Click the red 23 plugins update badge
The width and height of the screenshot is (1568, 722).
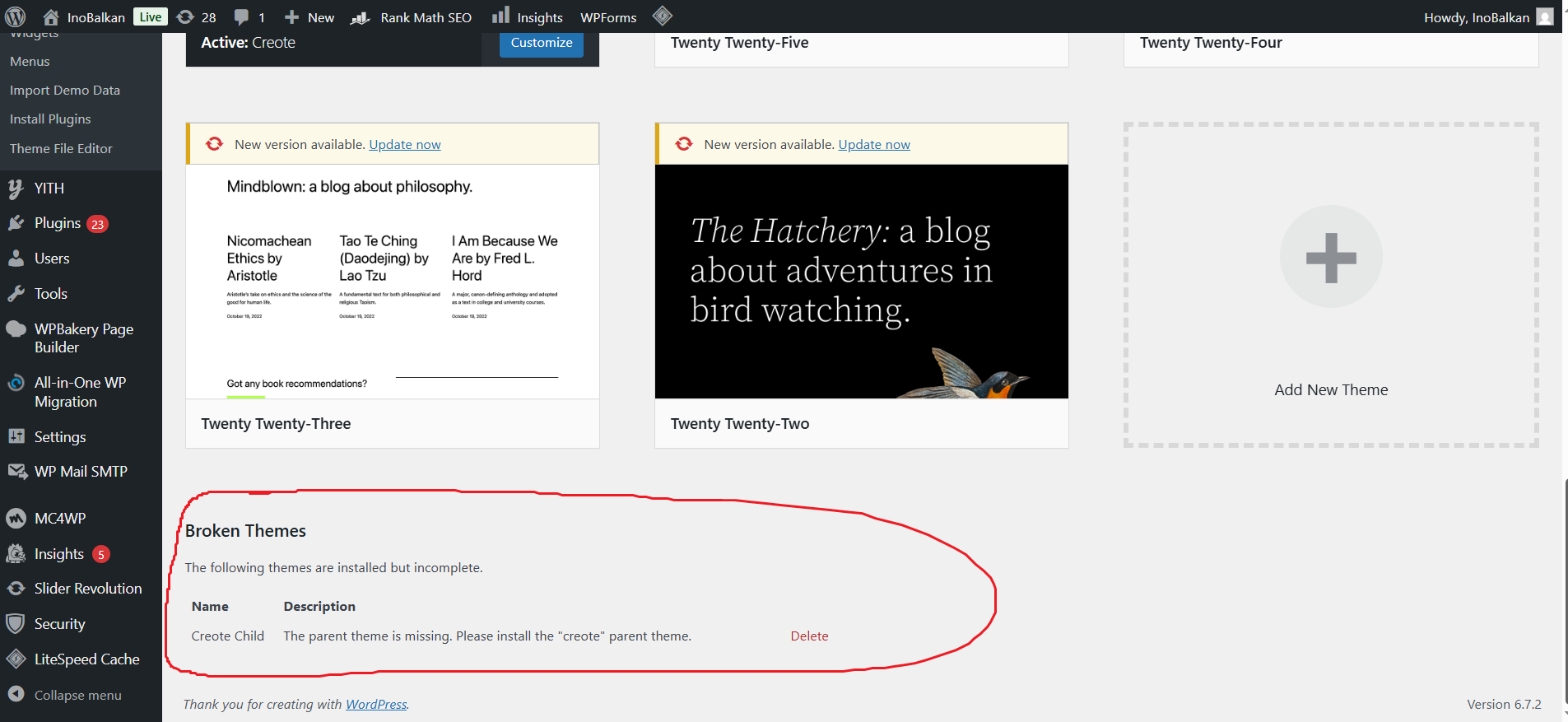pyautogui.click(x=97, y=224)
